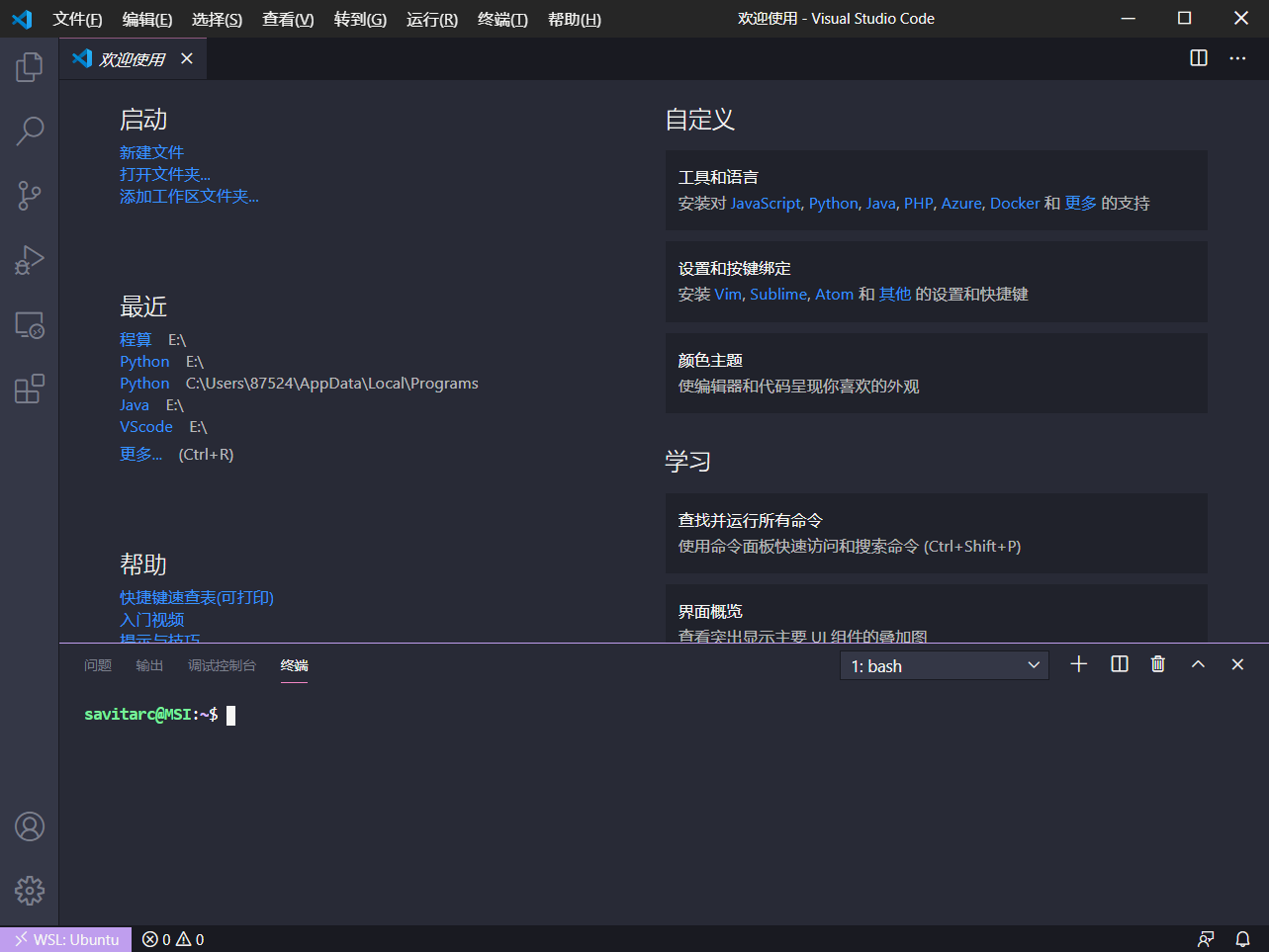Viewport: 1269px width, 952px height.
Task: Open the Explorer view in activity bar
Action: 30,67
